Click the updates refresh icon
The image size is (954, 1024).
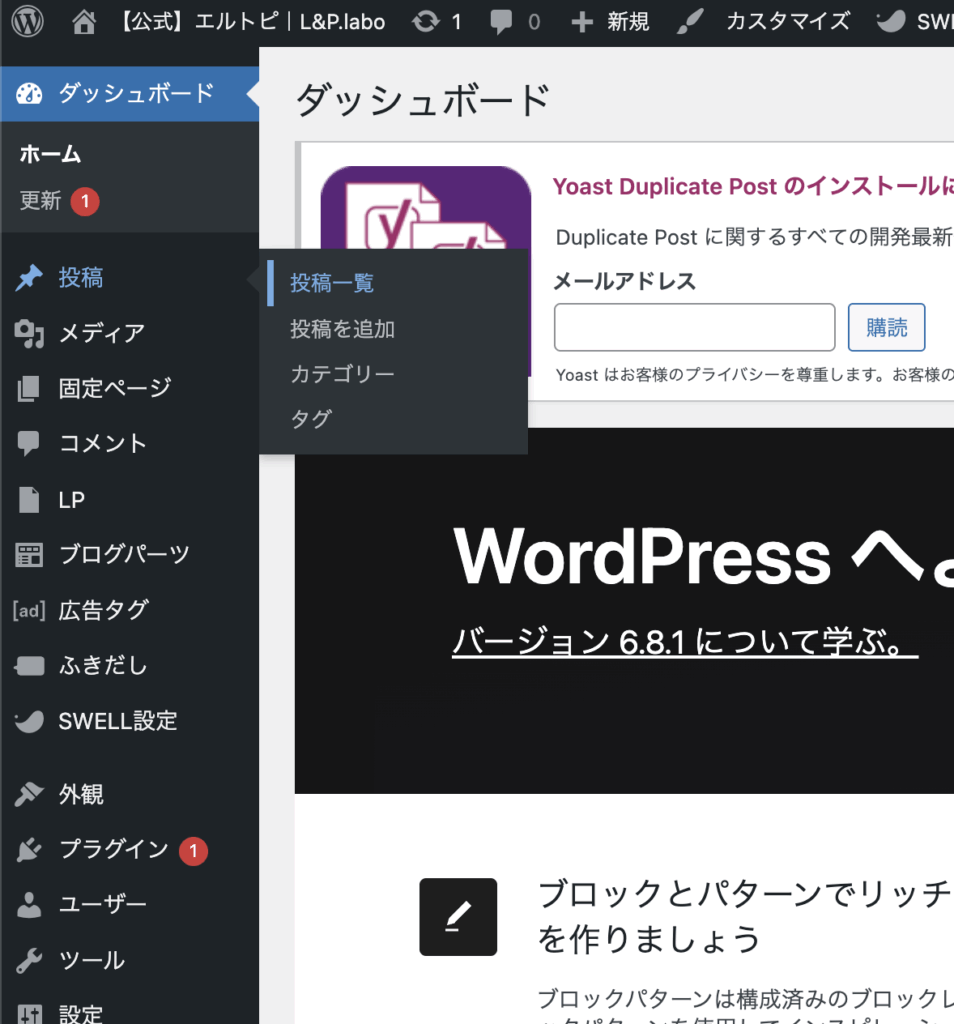pos(426,21)
